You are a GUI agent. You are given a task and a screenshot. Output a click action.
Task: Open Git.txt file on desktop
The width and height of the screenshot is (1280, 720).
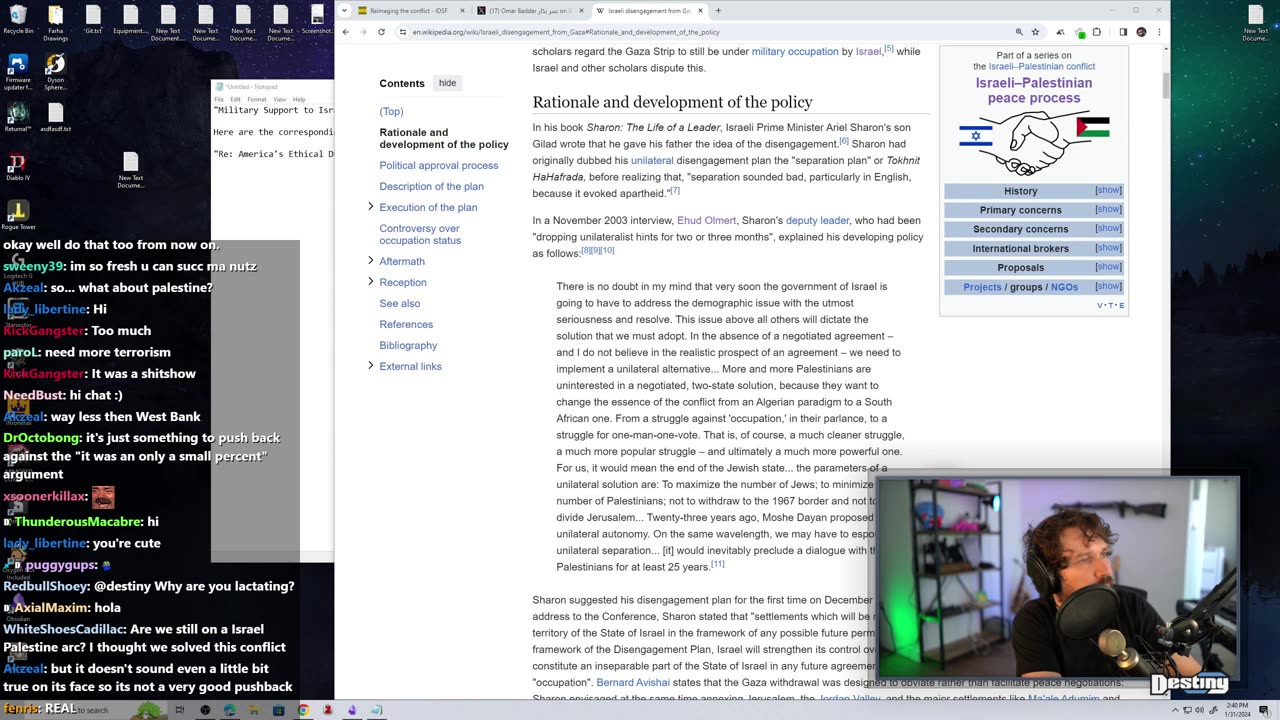pos(93,20)
